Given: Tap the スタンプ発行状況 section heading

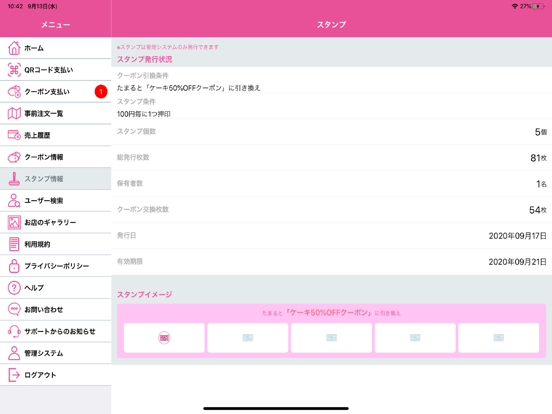Looking at the screenshot, I should [145, 59].
